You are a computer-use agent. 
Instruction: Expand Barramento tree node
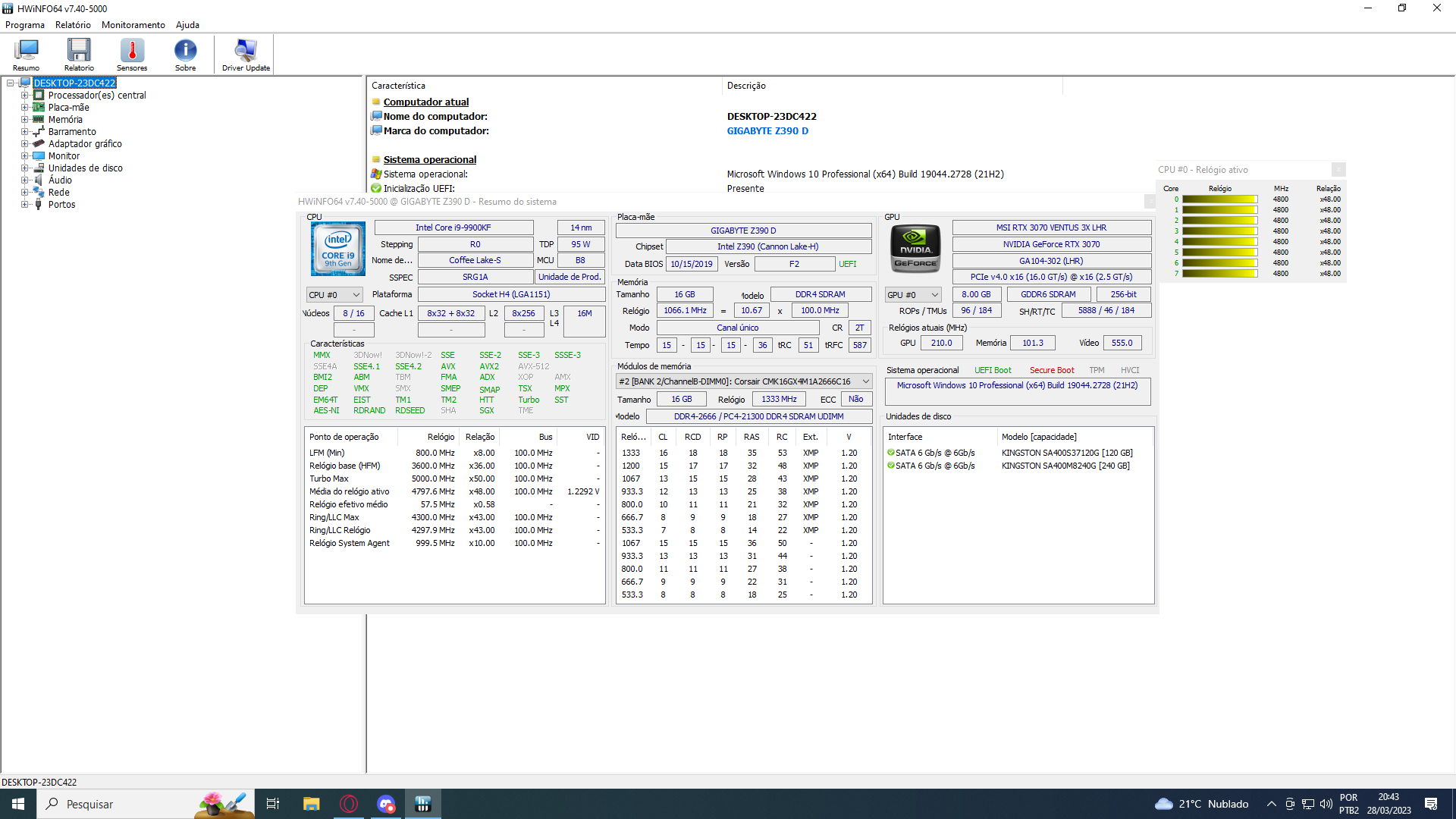tap(24, 132)
